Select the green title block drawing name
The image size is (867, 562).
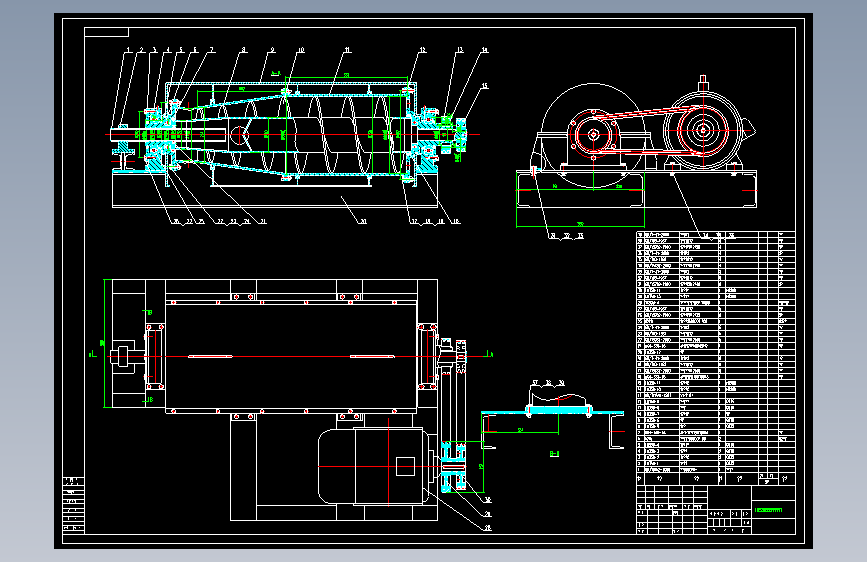(769, 510)
